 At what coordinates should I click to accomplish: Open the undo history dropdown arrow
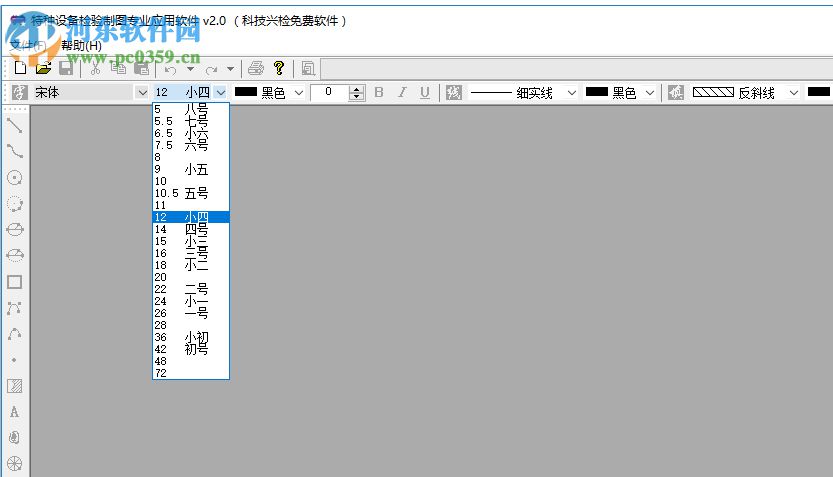click(x=190, y=69)
